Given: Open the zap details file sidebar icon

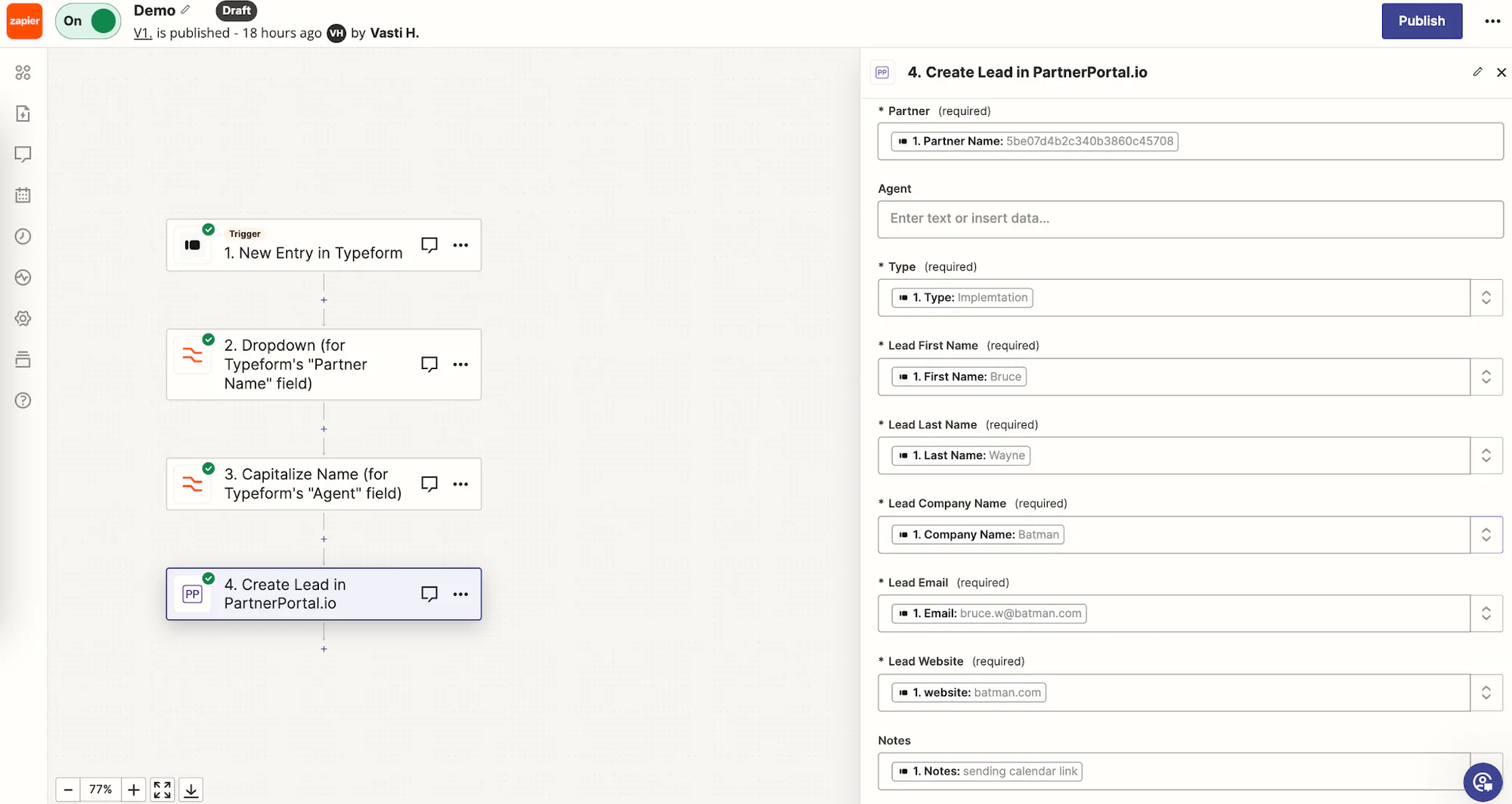Looking at the screenshot, I should 23,113.
